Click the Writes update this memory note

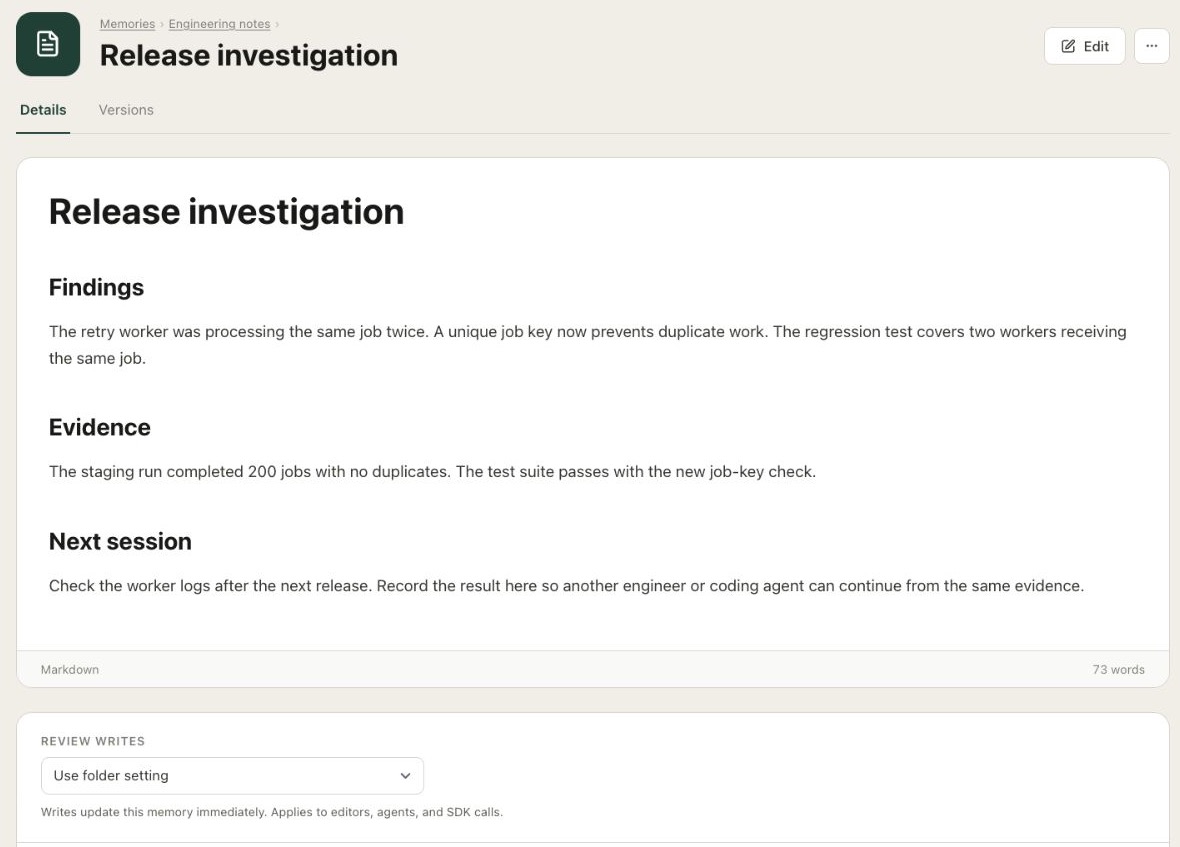272,812
